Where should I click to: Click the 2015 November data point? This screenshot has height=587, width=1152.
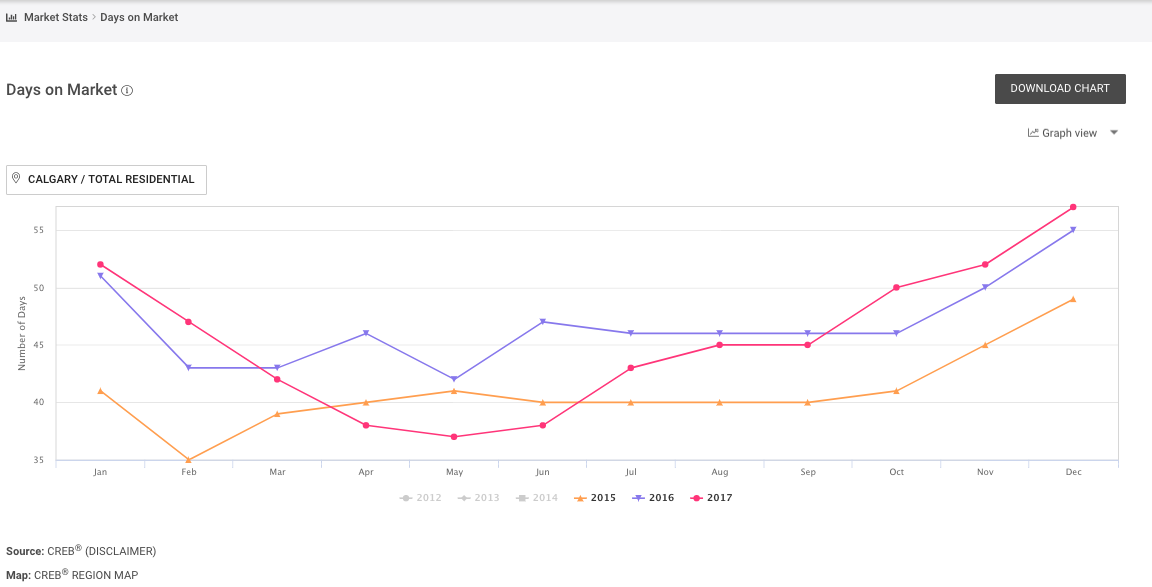(x=985, y=345)
